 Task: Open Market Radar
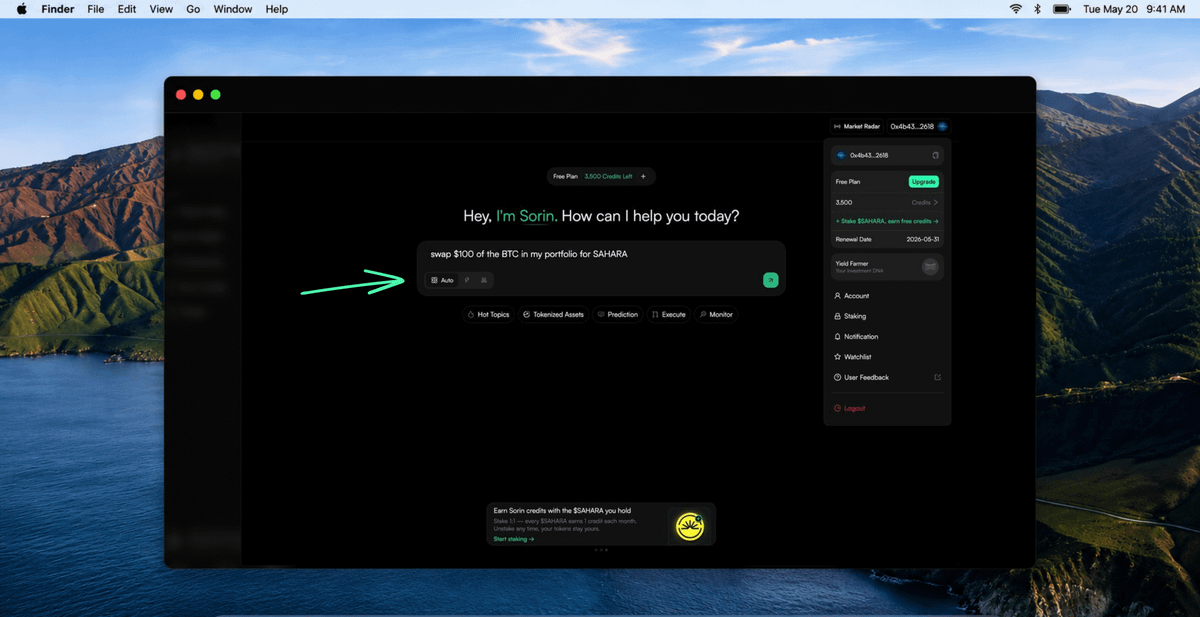[x=857, y=126]
